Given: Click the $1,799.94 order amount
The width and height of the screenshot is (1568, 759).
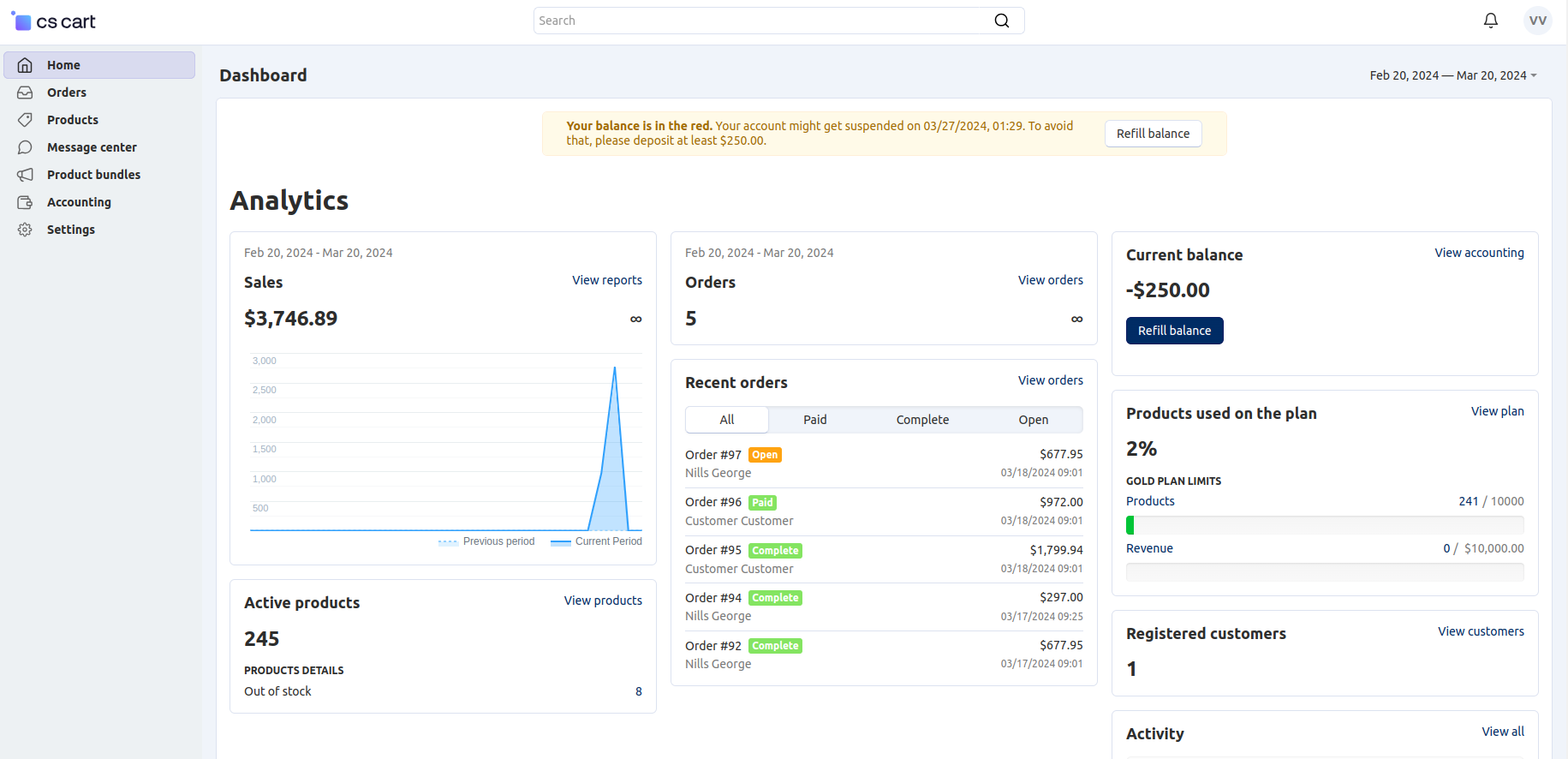Looking at the screenshot, I should (1056, 550).
